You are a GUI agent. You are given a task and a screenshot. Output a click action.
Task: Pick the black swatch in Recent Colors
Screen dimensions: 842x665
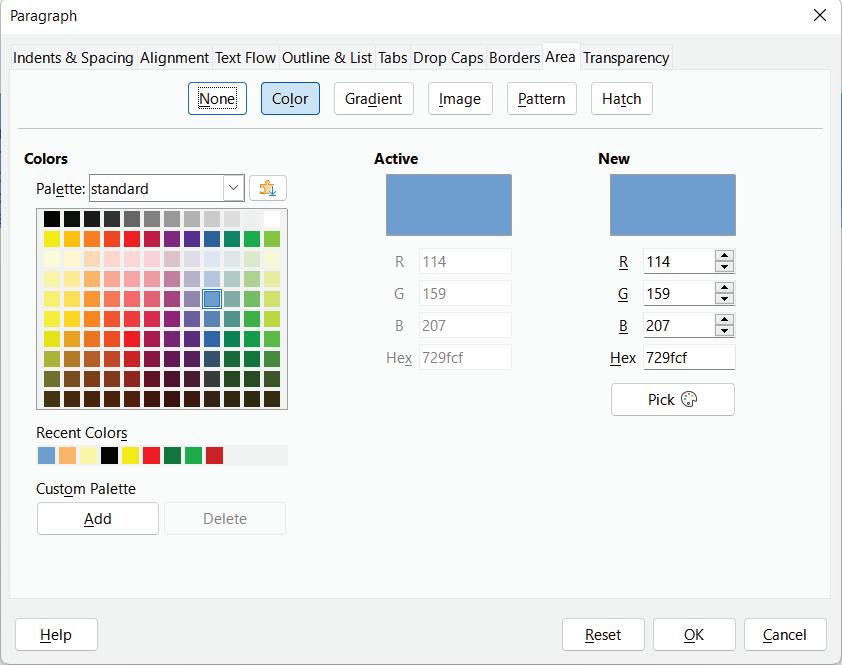[x=109, y=456]
